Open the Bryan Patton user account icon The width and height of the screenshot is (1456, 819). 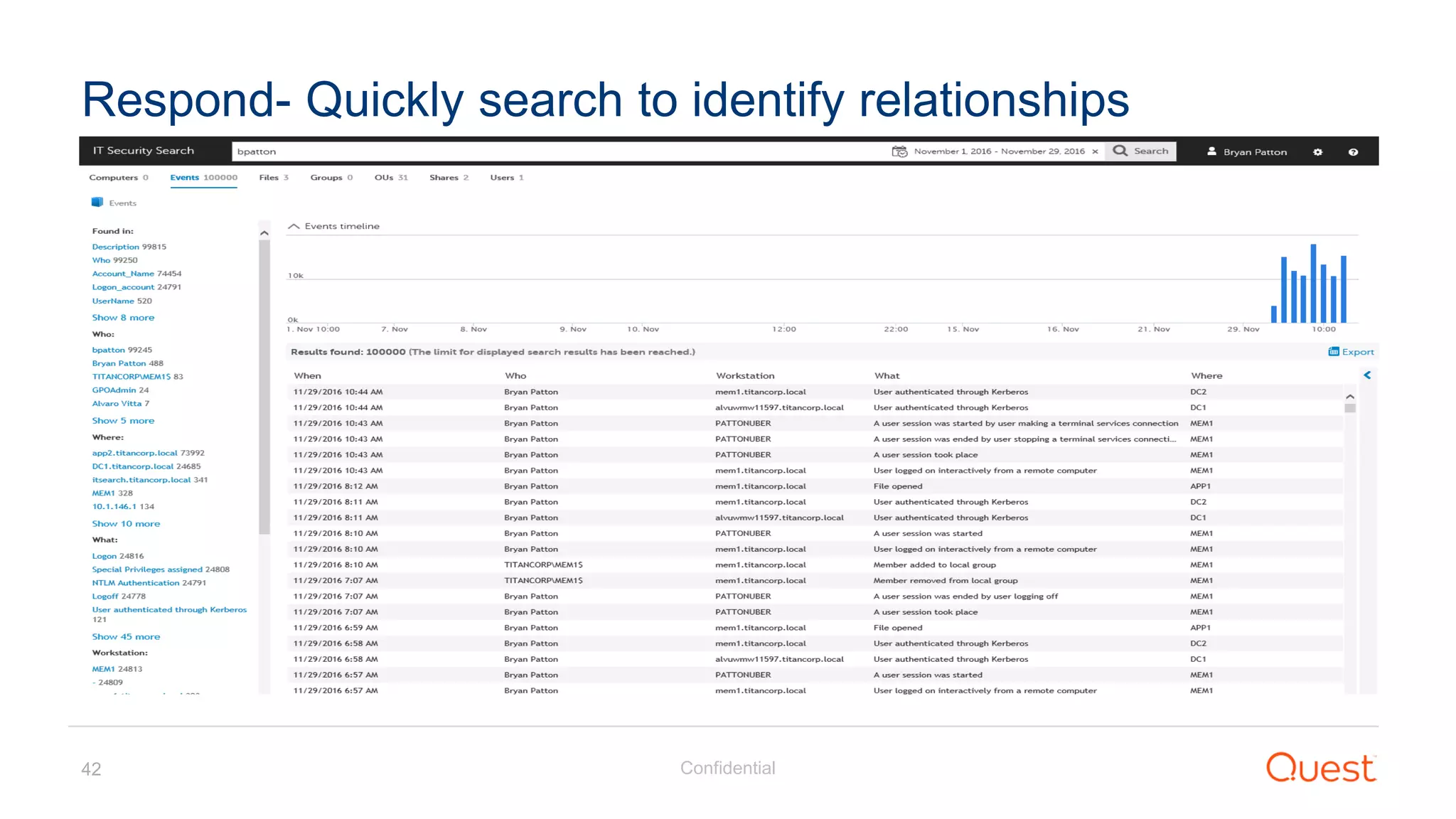click(1211, 151)
